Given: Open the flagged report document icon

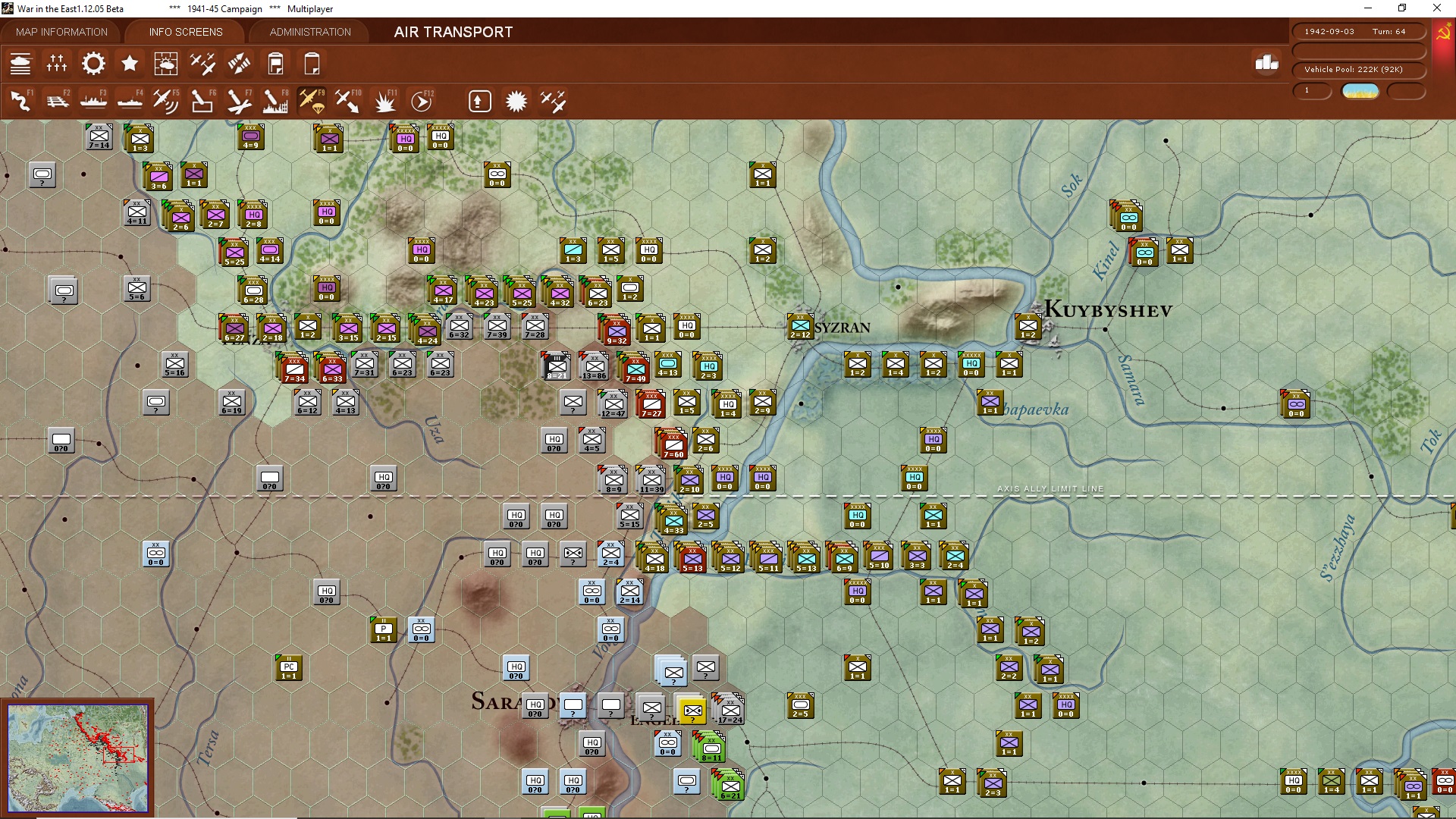Looking at the screenshot, I should pyautogui.click(x=275, y=64).
